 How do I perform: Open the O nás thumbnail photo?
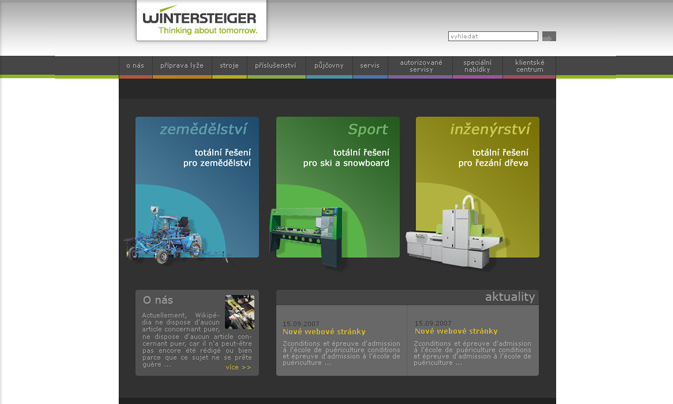(240, 311)
